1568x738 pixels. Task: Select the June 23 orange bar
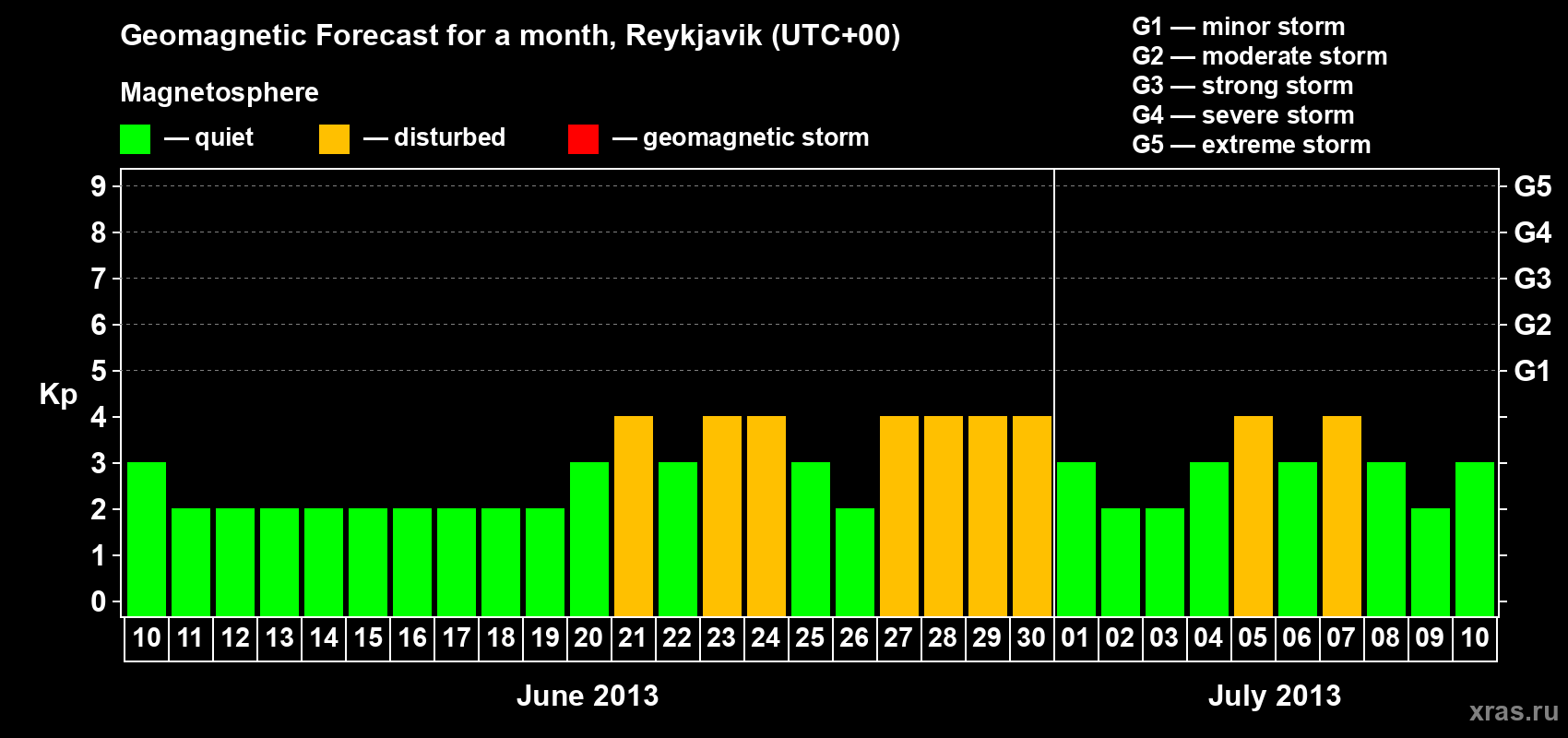[x=722, y=516]
